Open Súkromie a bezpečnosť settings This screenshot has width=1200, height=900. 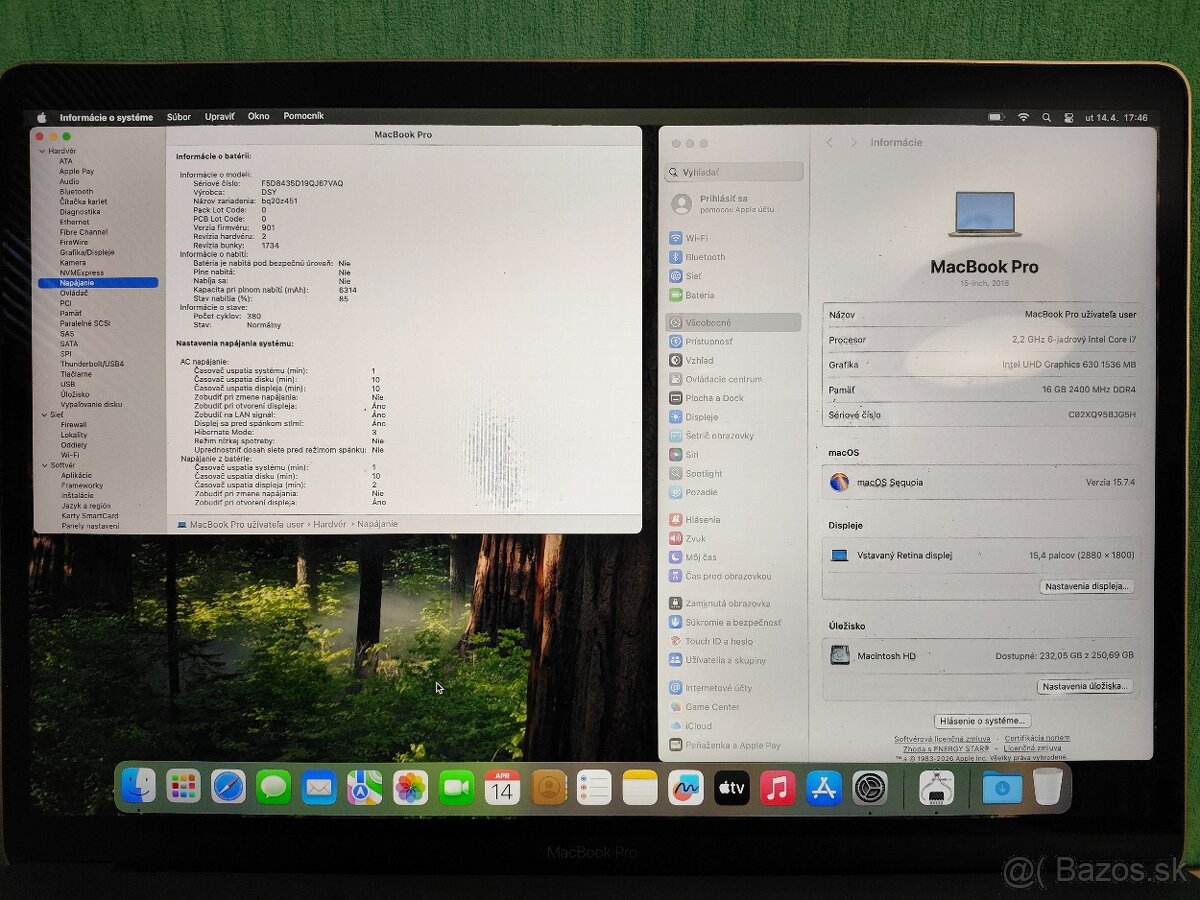coord(723,622)
